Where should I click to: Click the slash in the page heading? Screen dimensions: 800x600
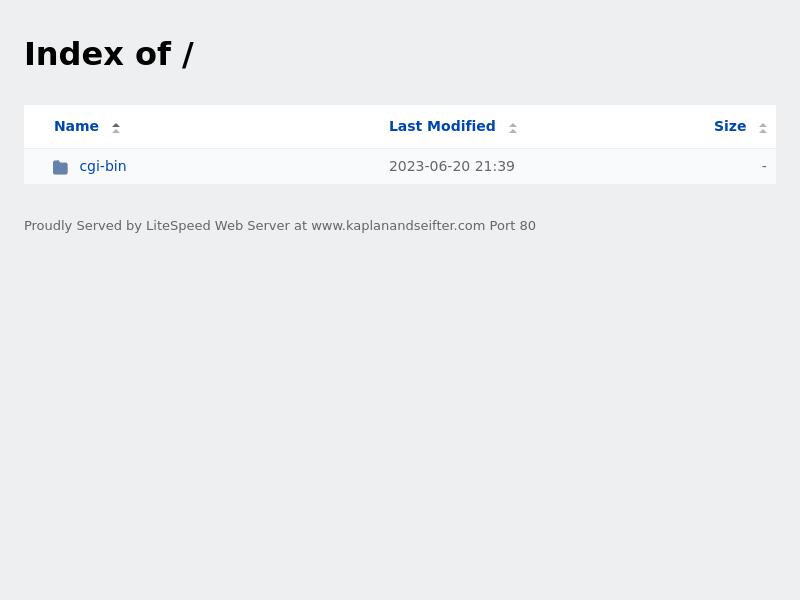(x=187, y=54)
